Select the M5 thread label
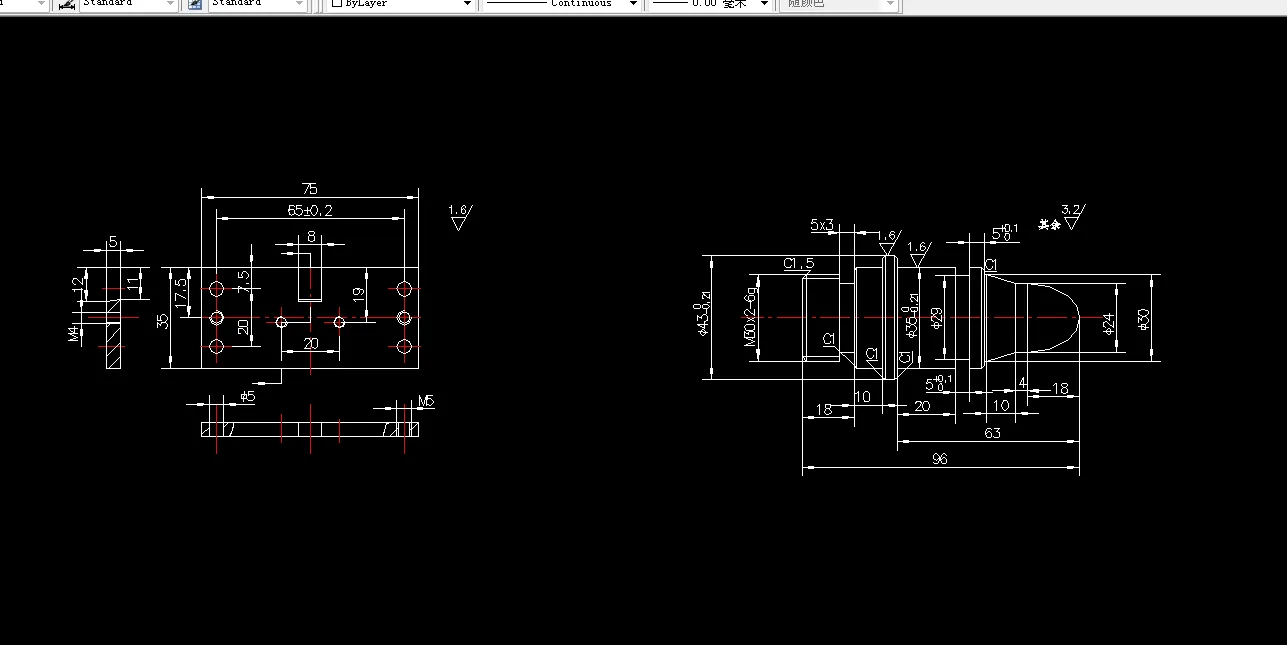The image size is (1287, 645). point(426,401)
